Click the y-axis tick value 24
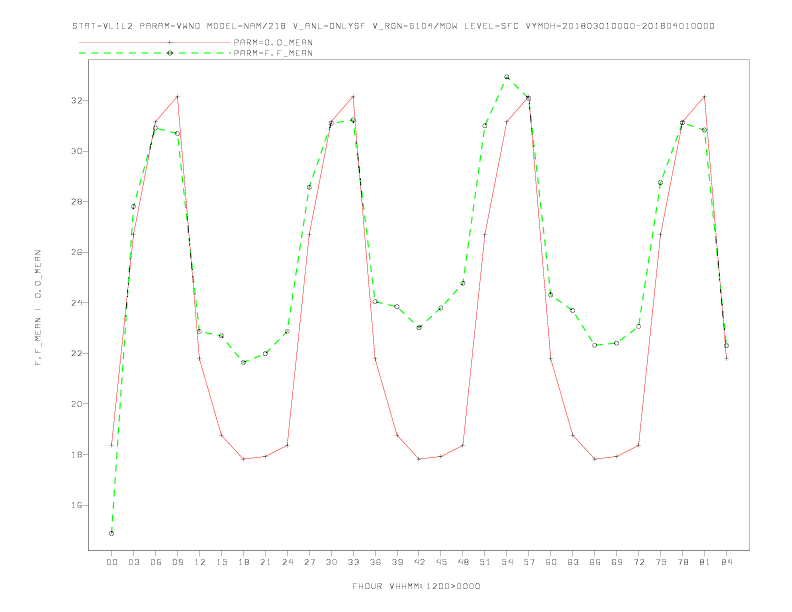Screen dimensions: 792x612 click(76, 302)
